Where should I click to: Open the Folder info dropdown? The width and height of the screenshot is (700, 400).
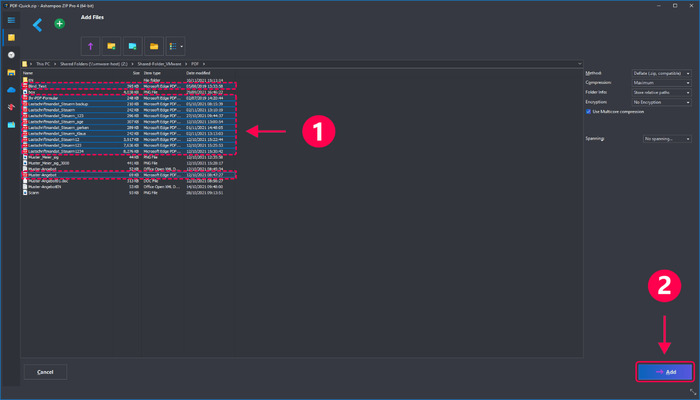pyautogui.click(x=662, y=92)
